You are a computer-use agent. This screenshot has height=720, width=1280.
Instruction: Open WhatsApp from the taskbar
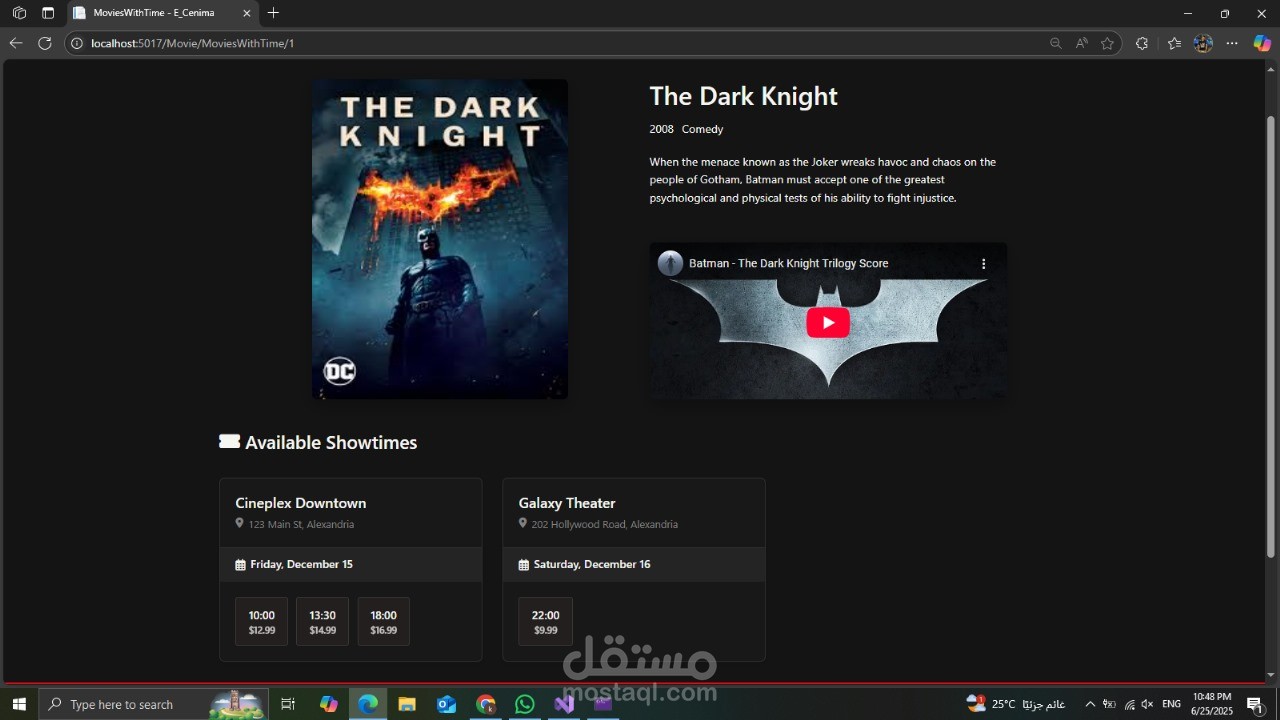(x=525, y=704)
